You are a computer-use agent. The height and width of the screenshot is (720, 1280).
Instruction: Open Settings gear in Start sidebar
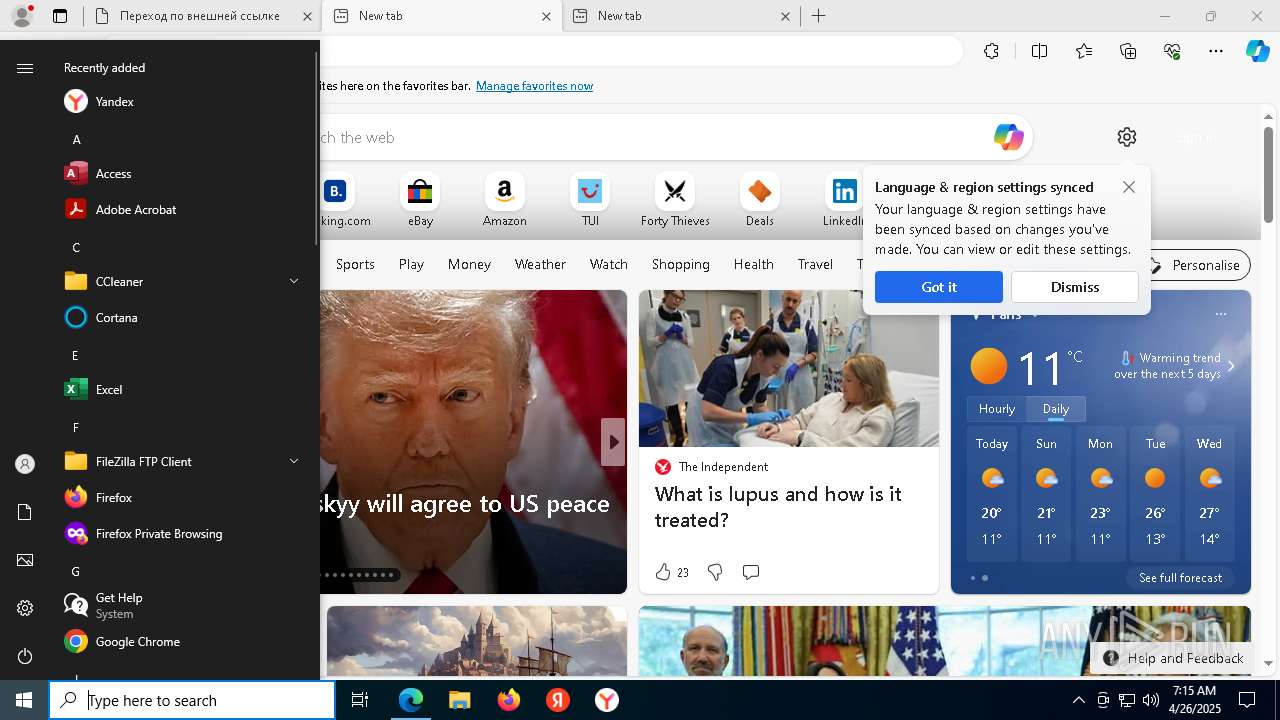click(x=25, y=608)
